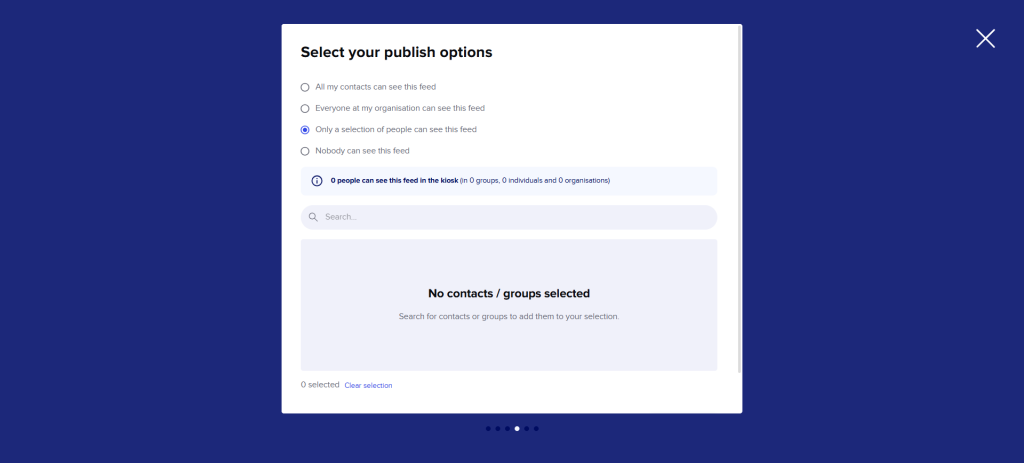
Task: Click the active fourth pagination dot
Action: [517, 429]
